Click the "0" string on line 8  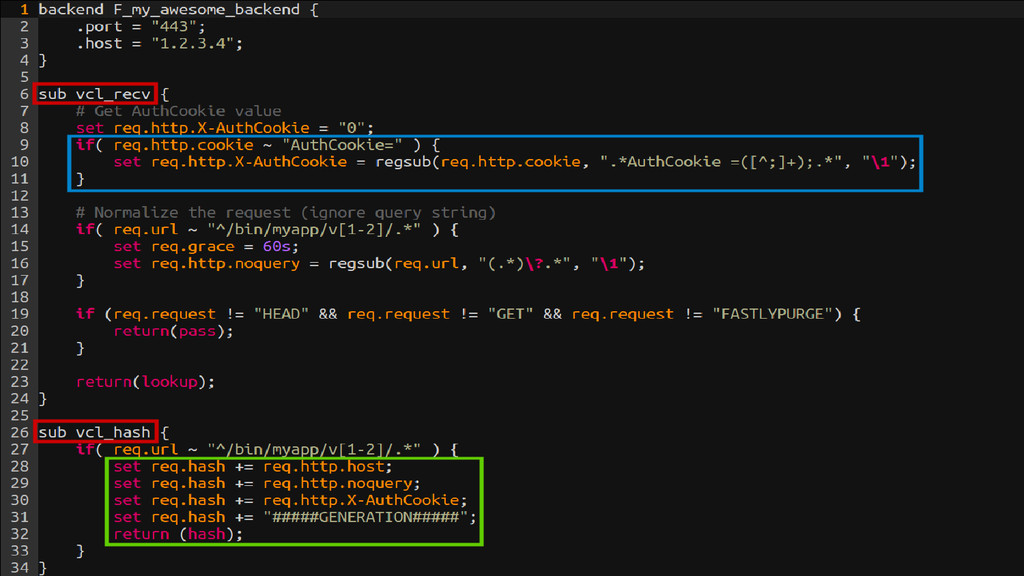[351, 128]
